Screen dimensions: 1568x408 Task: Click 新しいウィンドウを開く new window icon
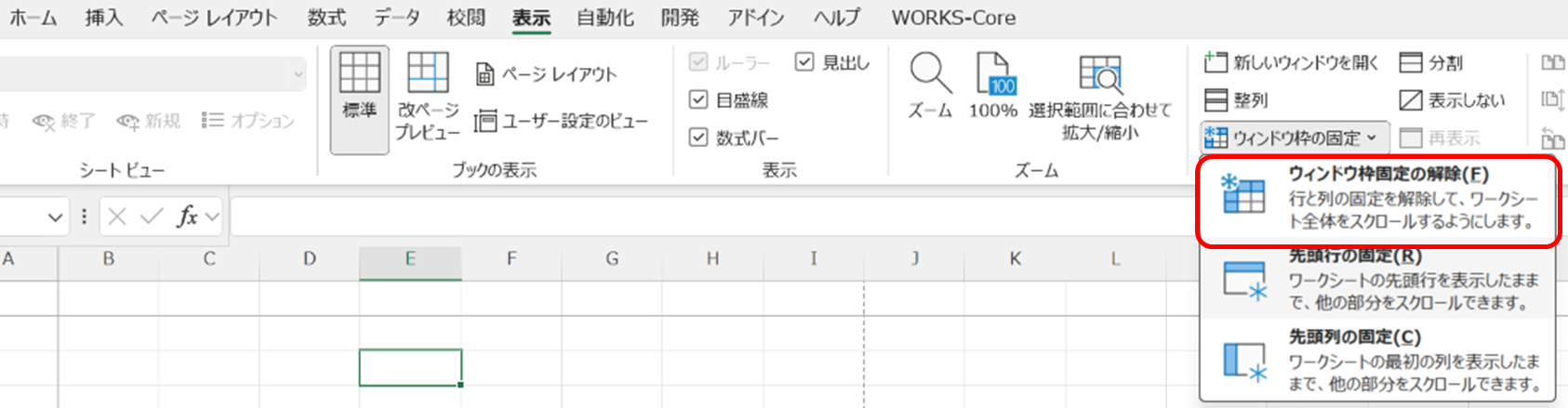click(x=1216, y=62)
